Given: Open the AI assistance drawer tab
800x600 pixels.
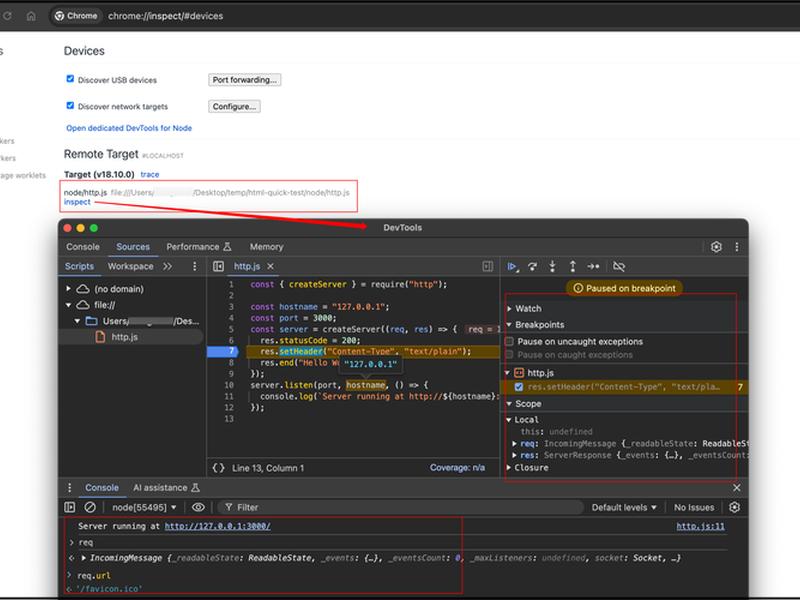Looking at the screenshot, I should [166, 488].
